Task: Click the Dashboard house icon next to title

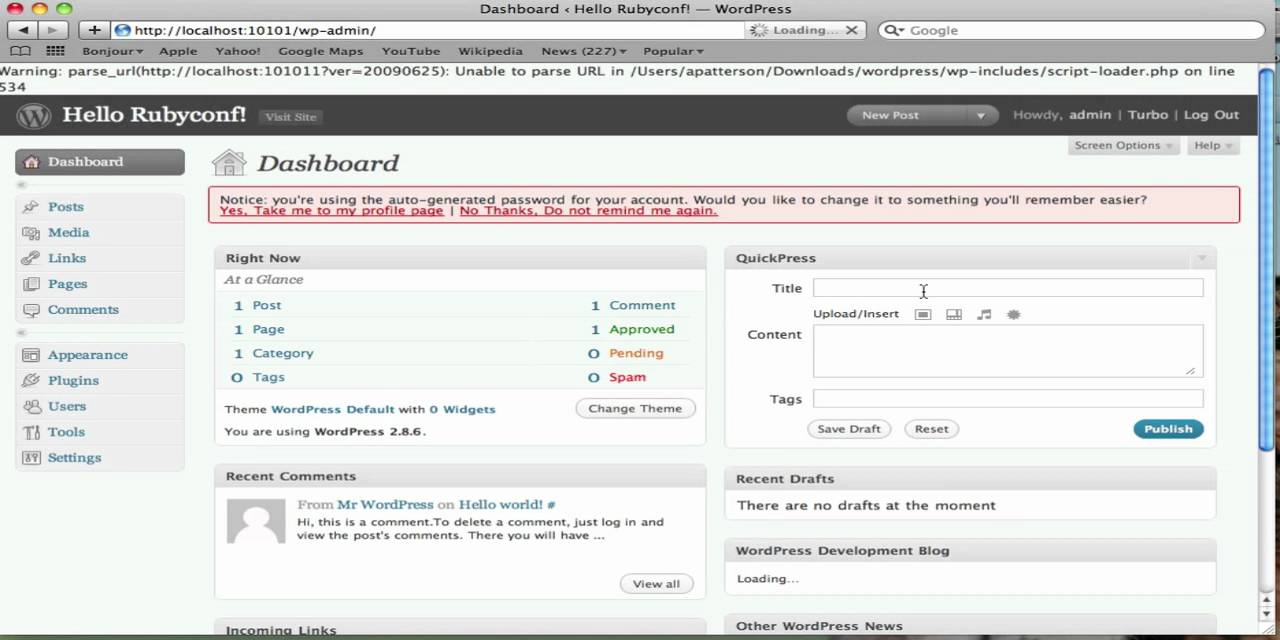Action: pyautogui.click(x=229, y=162)
